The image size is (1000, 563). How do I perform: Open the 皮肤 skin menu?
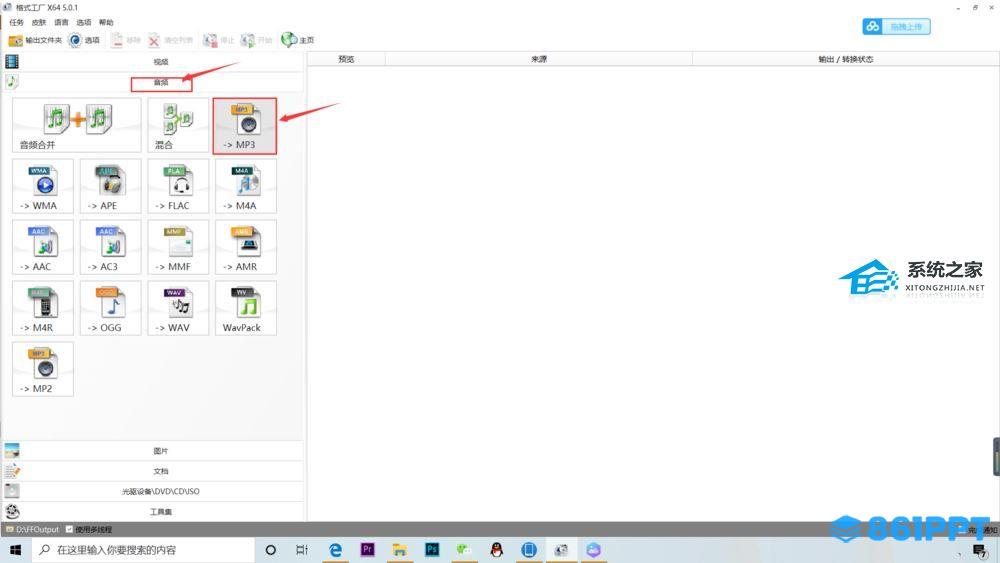[39, 22]
